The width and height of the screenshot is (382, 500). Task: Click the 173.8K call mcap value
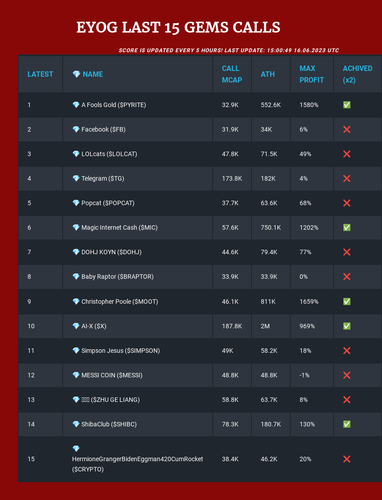tap(232, 179)
